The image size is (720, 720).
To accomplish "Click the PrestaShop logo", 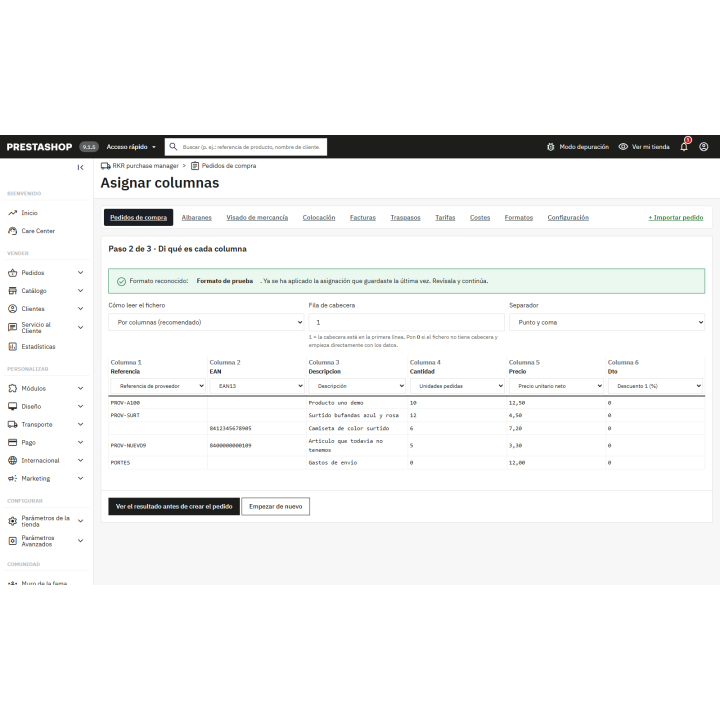I will (x=39, y=147).
